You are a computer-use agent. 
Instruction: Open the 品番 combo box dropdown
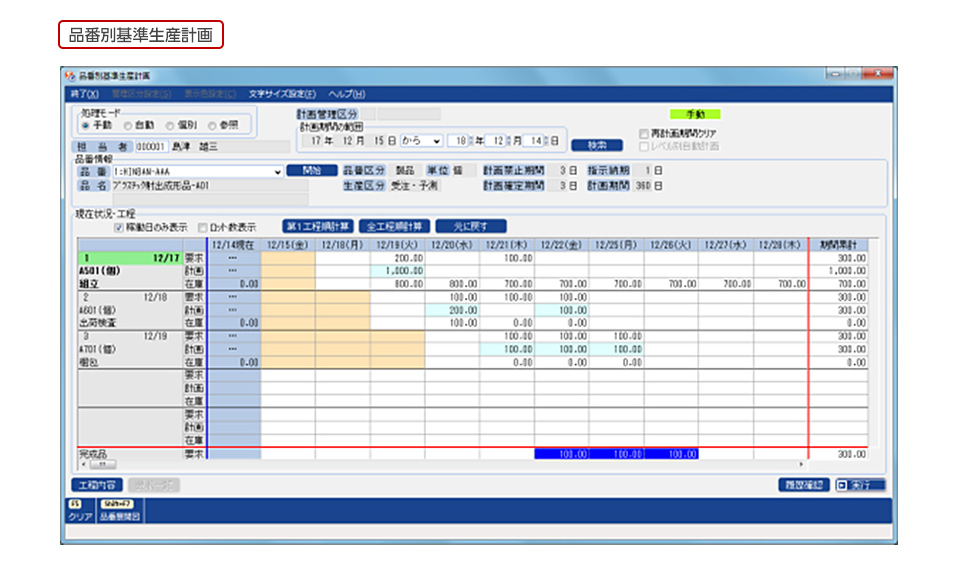coord(278,171)
